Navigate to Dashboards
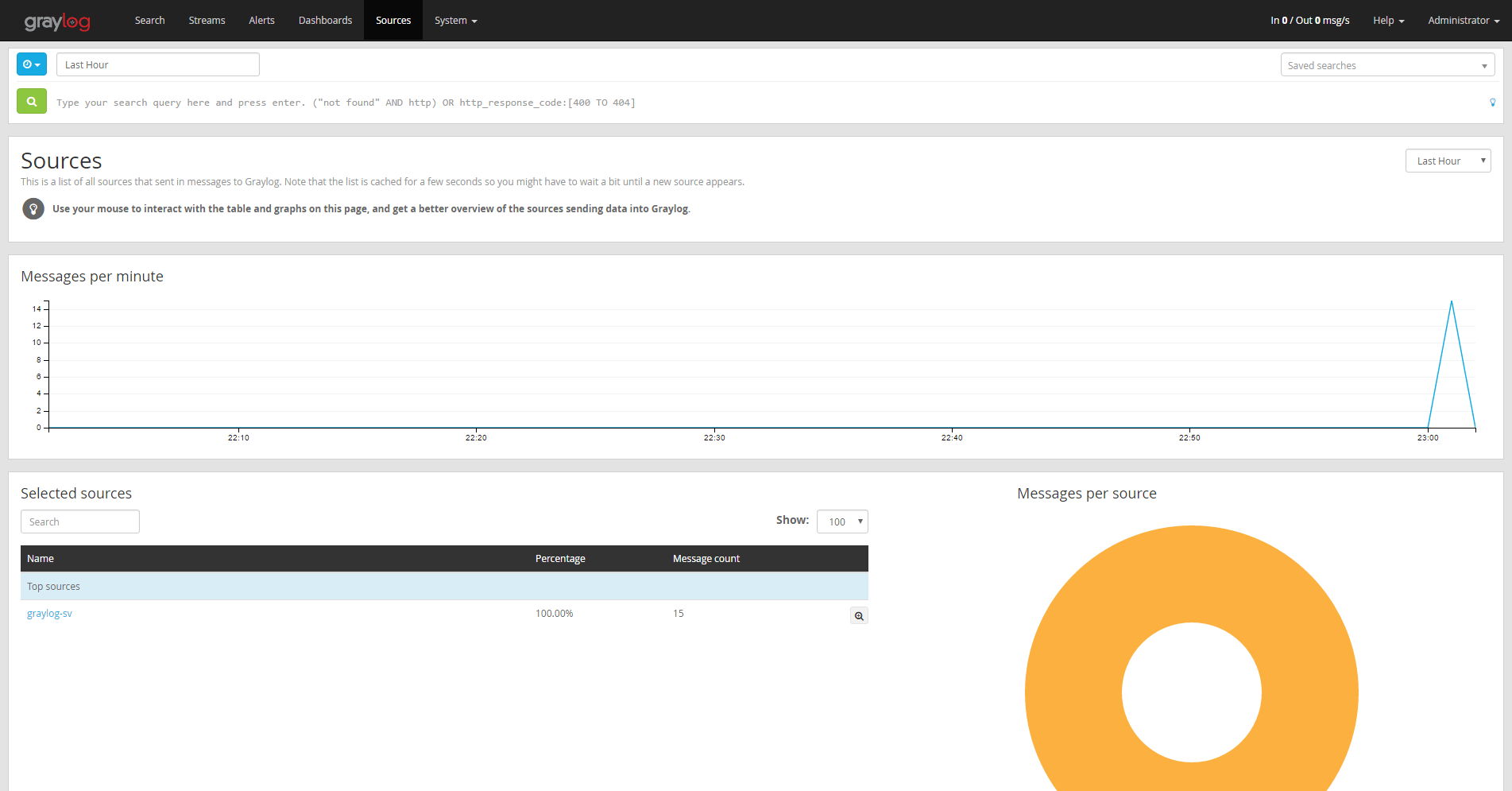Viewport: 1512px width, 791px height. [x=325, y=21]
